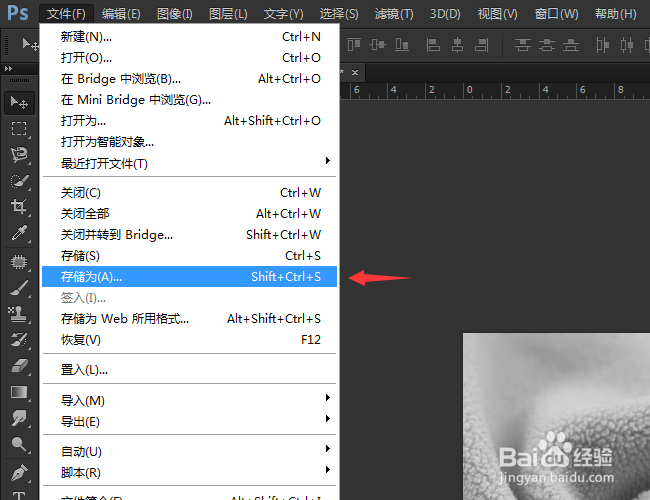Screen dimensions: 650x500
Task: Choose 打开(O)... menu item
Action: (x=189, y=58)
